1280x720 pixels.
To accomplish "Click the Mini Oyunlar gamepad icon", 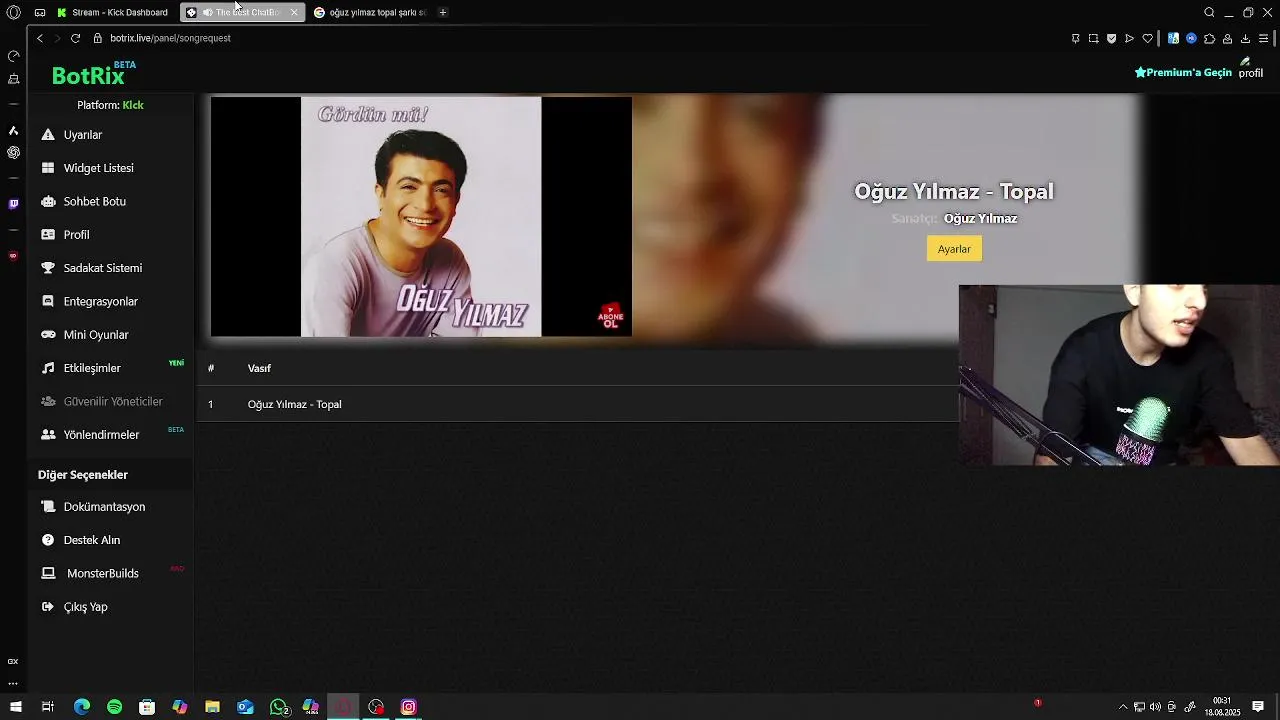I will pos(48,335).
